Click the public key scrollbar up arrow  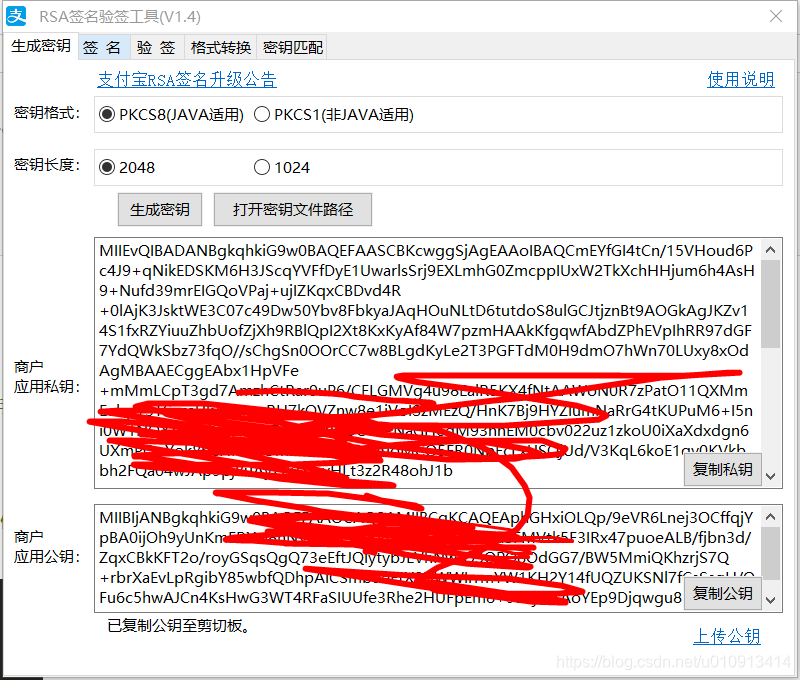click(771, 514)
